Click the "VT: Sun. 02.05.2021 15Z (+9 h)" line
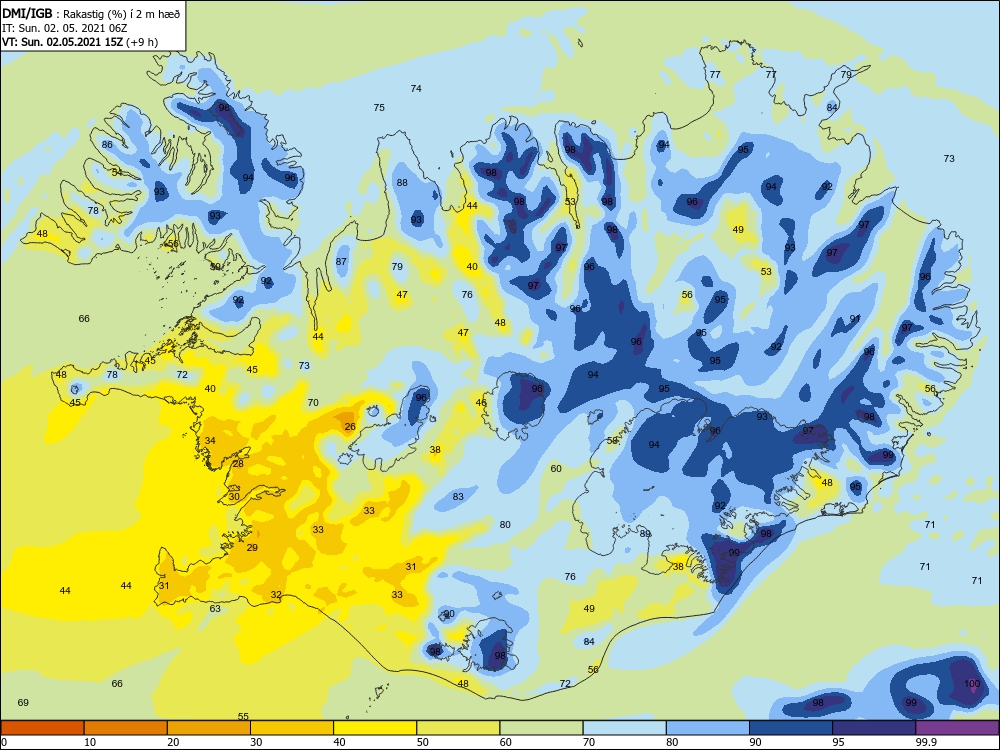 click(80, 42)
